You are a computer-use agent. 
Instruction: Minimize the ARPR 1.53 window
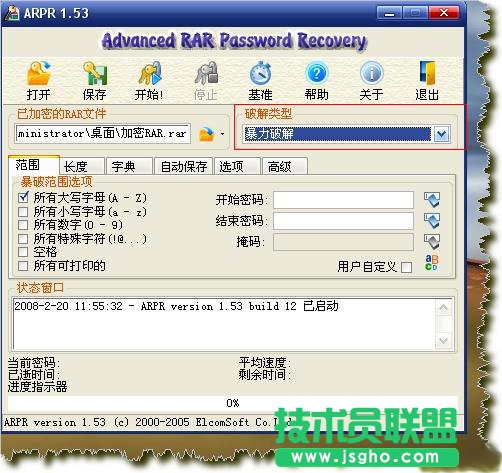pyautogui.click(x=389, y=13)
